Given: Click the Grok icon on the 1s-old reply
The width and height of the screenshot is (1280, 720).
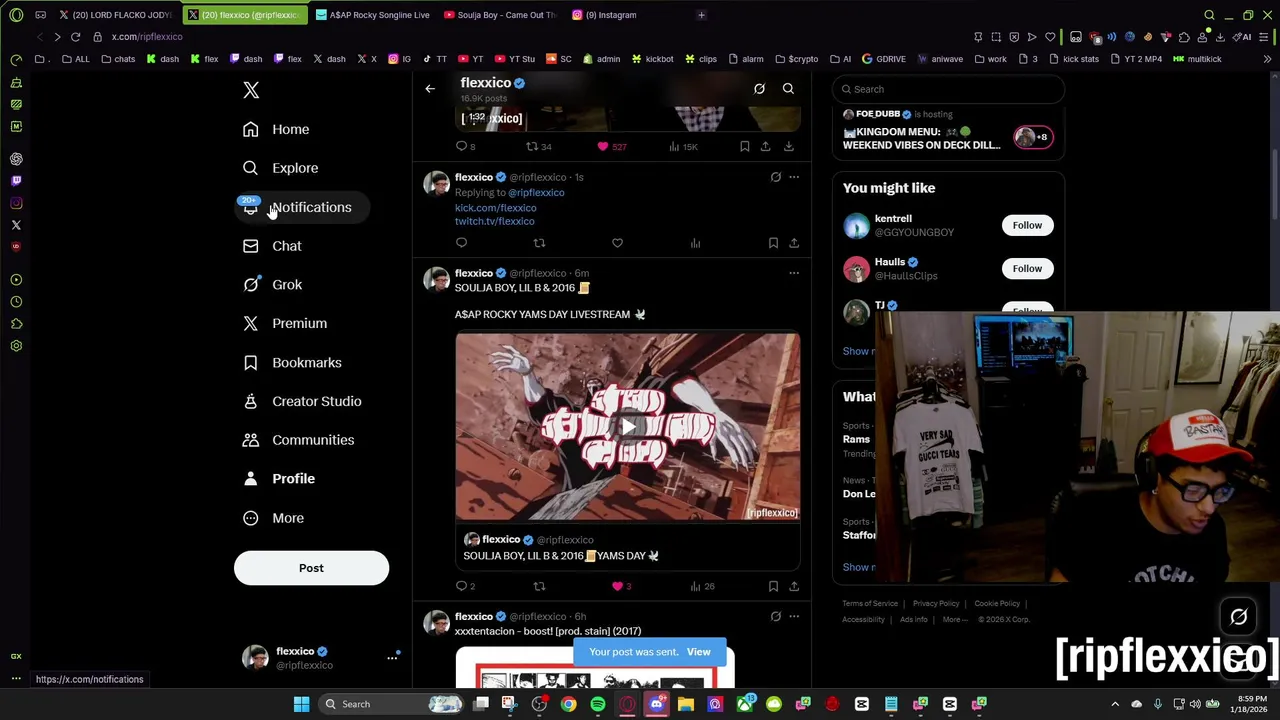Looking at the screenshot, I should [775, 177].
